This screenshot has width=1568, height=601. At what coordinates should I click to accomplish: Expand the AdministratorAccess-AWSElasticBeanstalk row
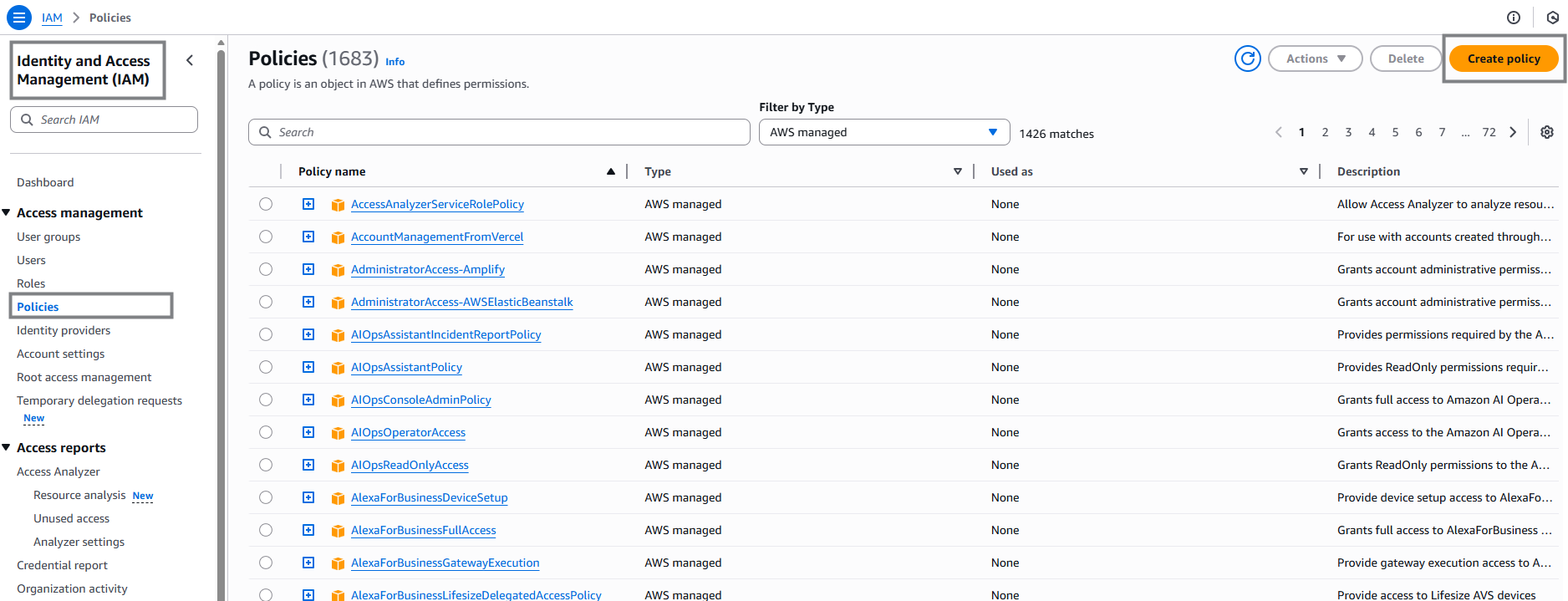(x=308, y=302)
